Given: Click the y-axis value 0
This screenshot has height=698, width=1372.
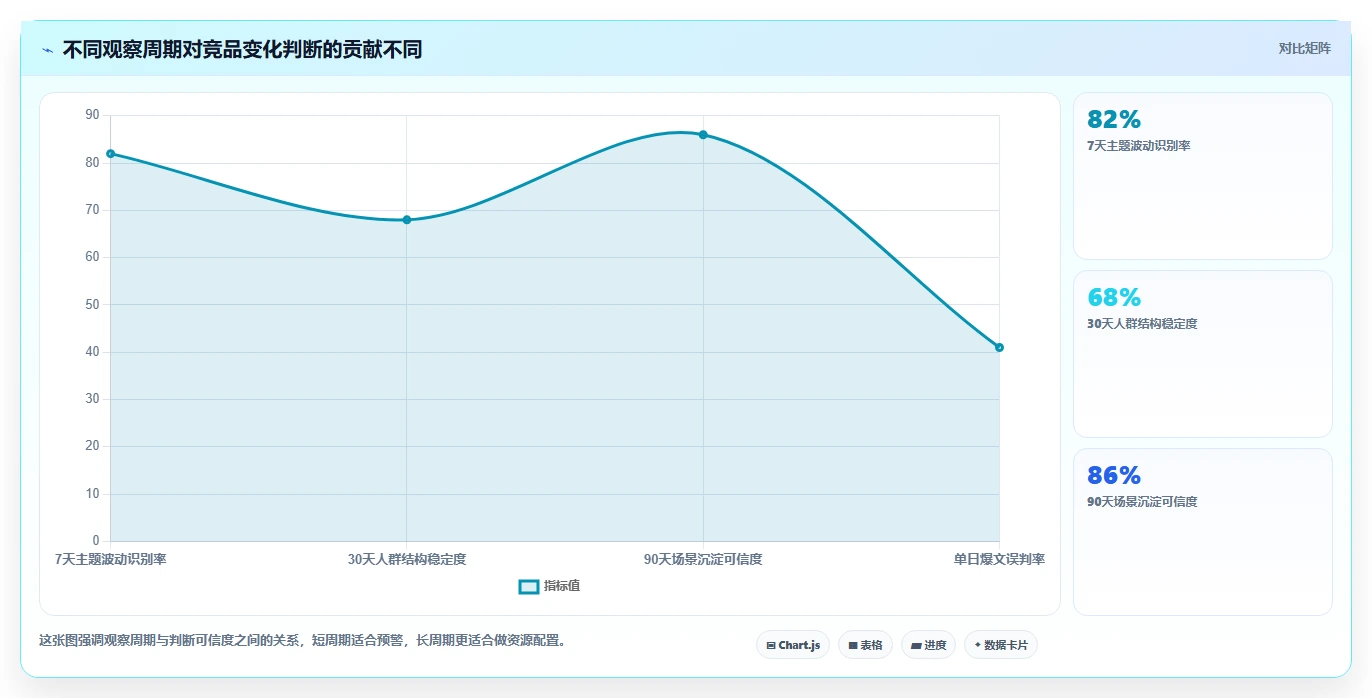Looking at the screenshot, I should [x=96, y=541].
